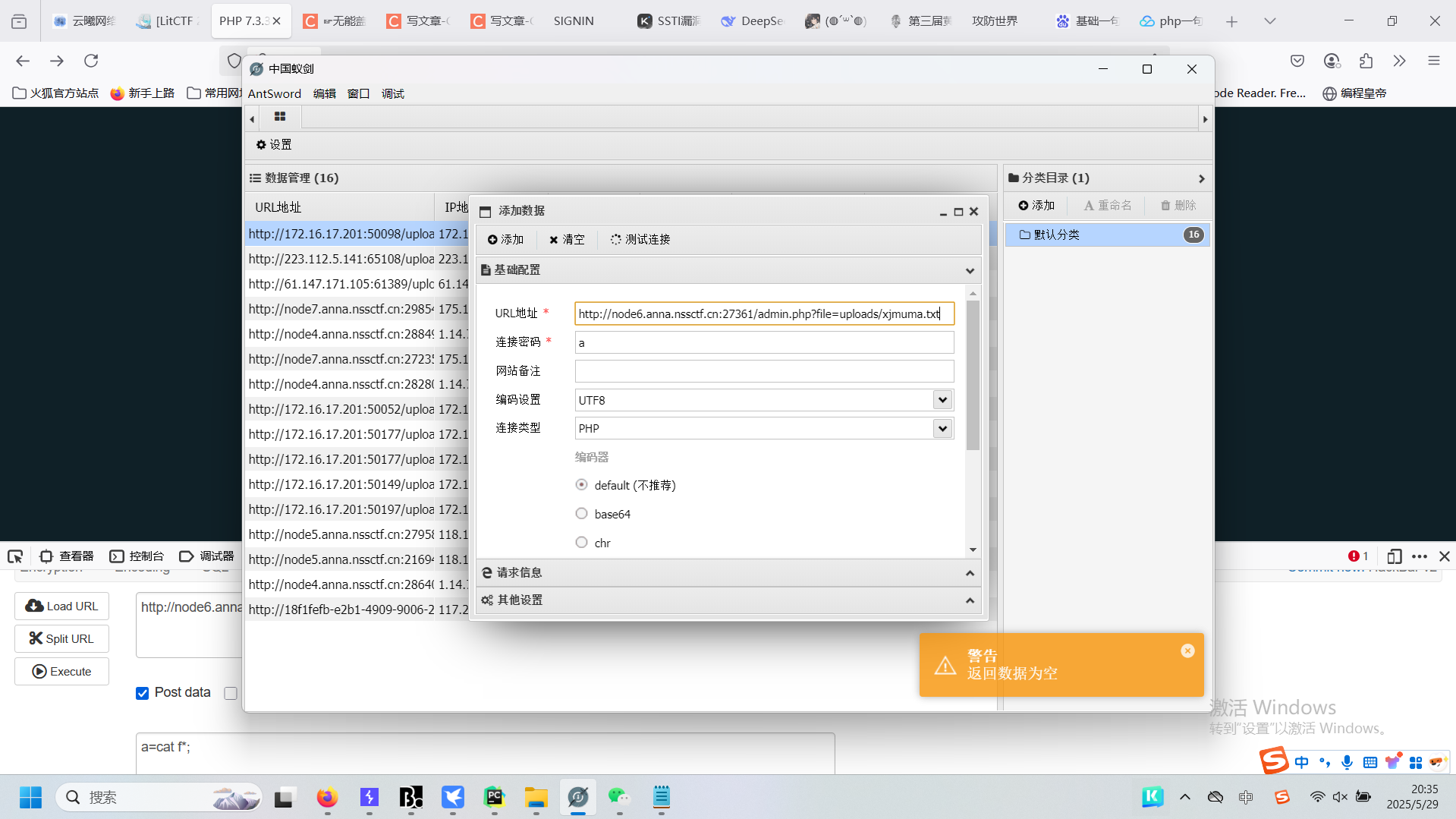
Task: Click the Windows Start button
Action: (x=30, y=797)
